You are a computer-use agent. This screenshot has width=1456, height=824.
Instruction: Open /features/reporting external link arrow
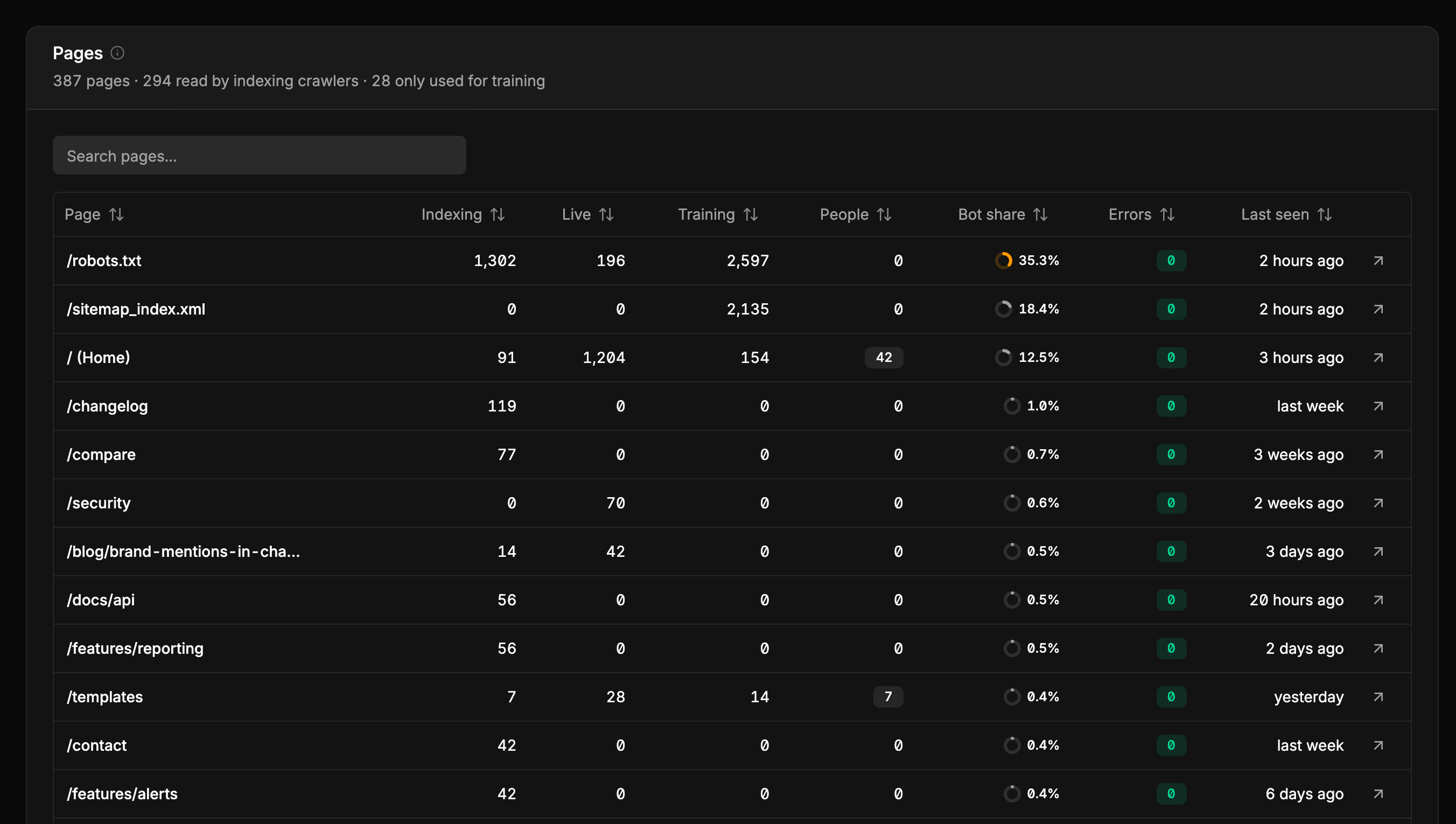(x=1378, y=648)
